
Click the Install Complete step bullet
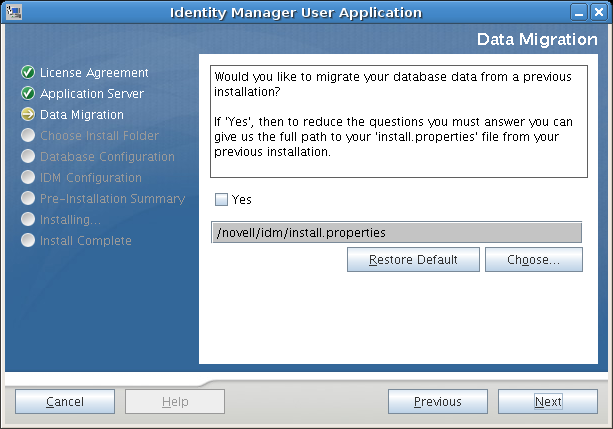[x=28, y=241]
